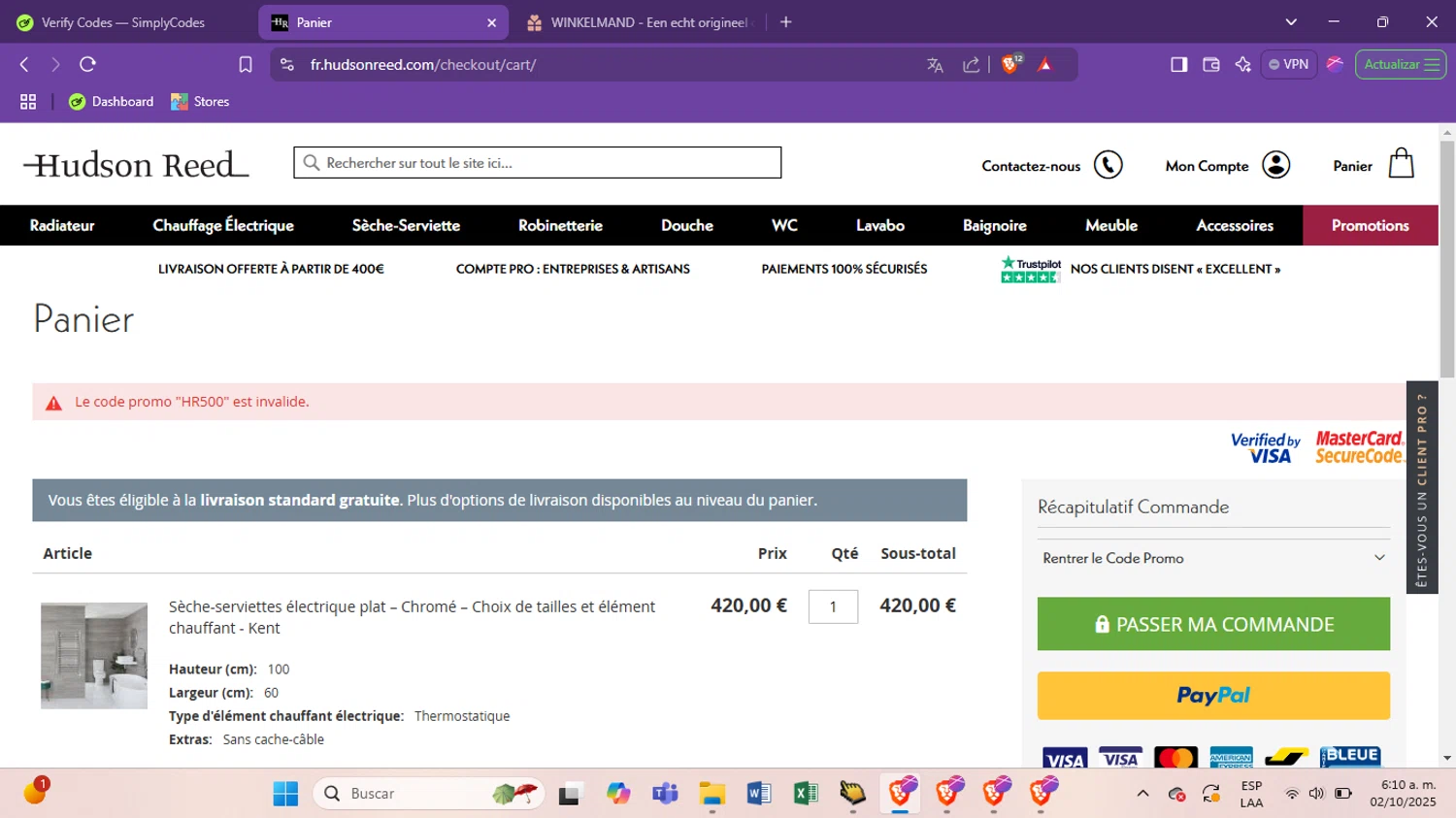The image size is (1456, 818).
Task: Click the share page icon
Action: [971, 65]
